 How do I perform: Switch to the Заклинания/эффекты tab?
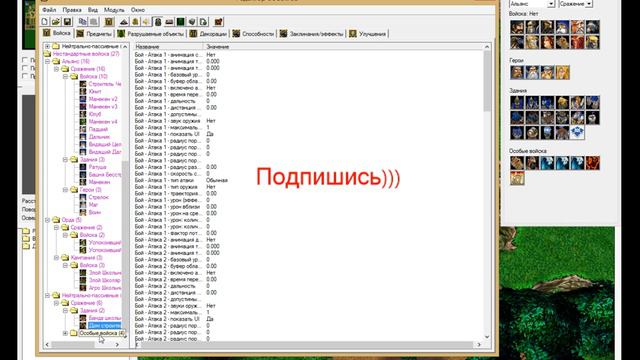312,34
